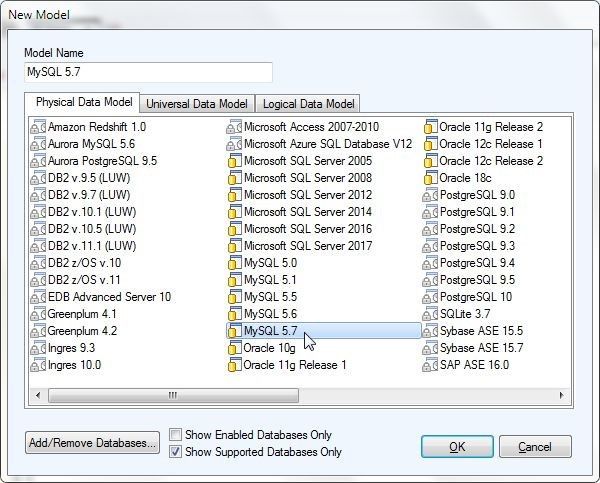Viewport: 600px width, 483px height.
Task: Click the Ingres 10.0 icon
Action: (38, 365)
